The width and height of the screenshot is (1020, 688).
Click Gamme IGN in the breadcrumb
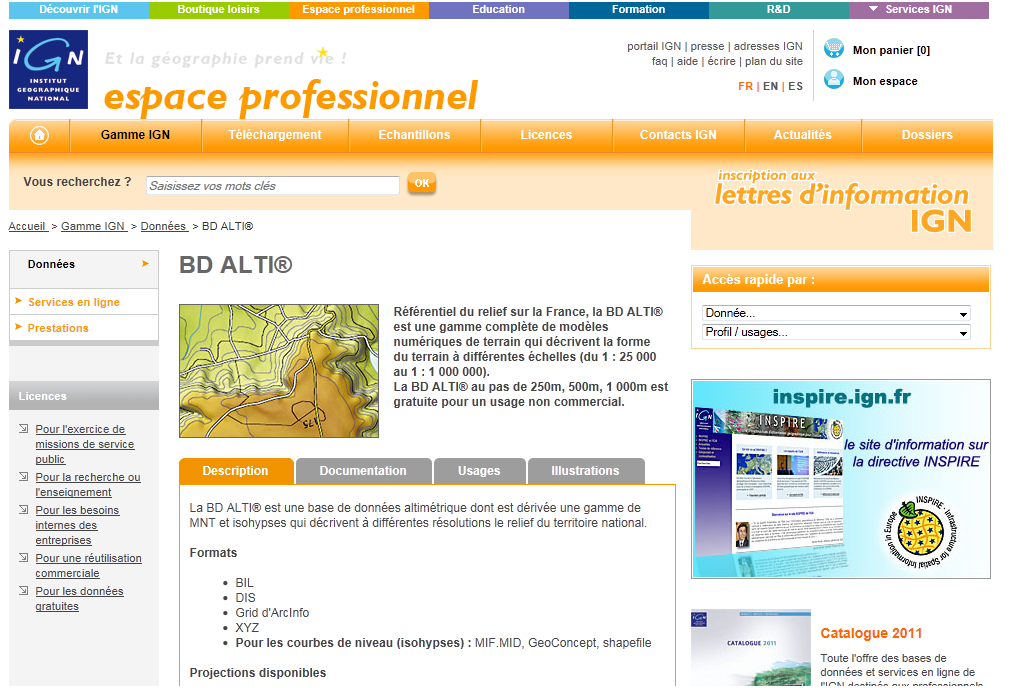pyautogui.click(x=94, y=226)
